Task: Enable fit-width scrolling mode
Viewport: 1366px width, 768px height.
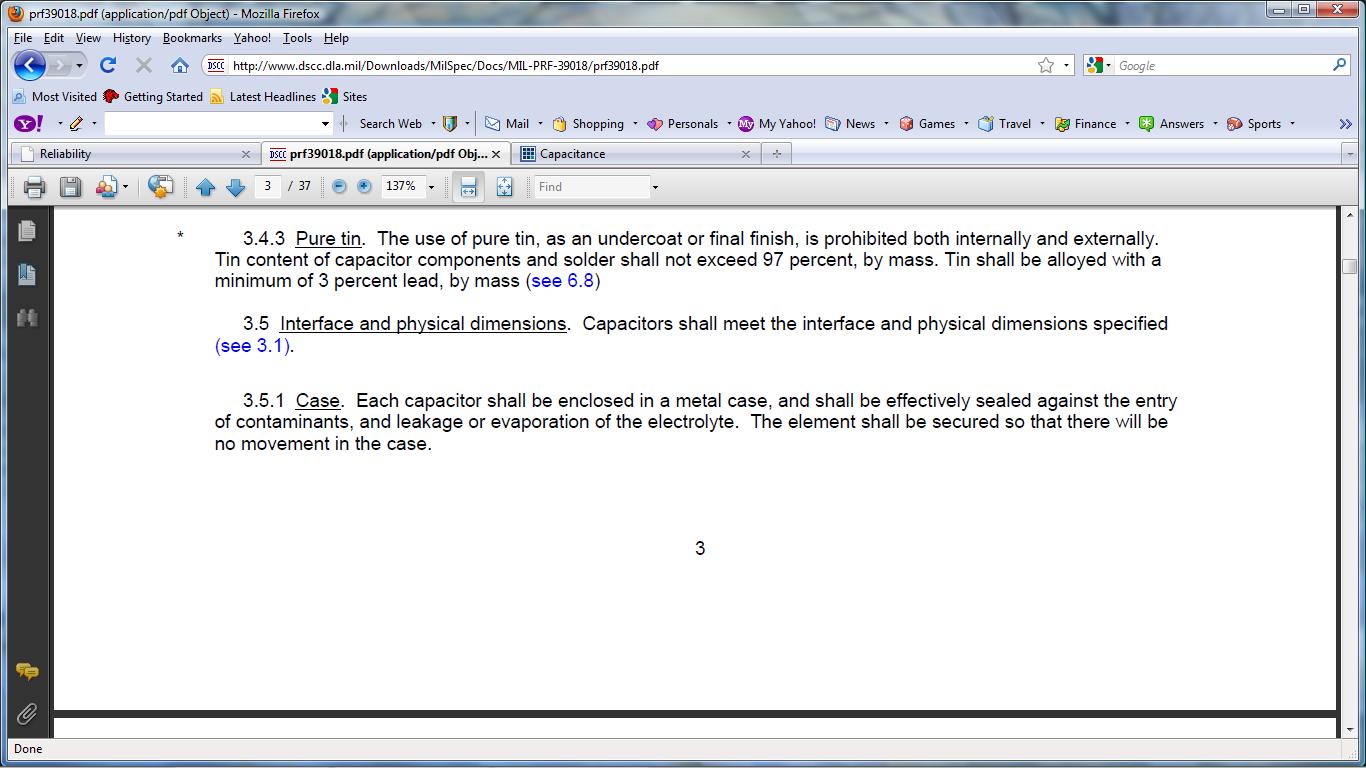Action: 468,187
